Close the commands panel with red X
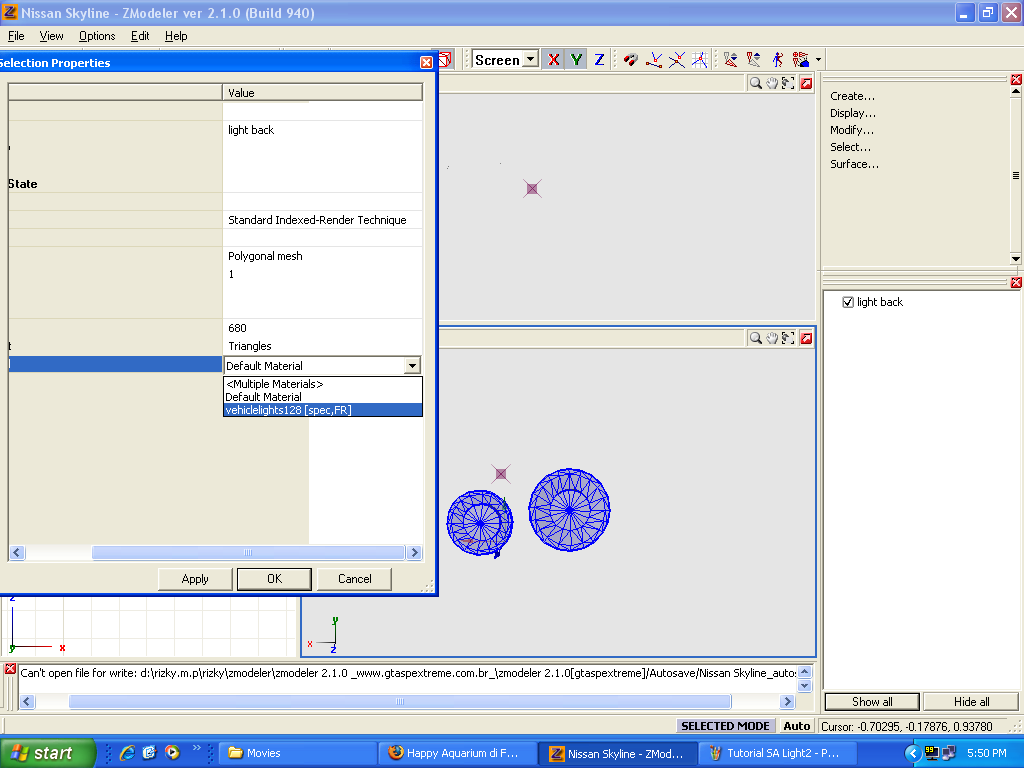This screenshot has height=768, width=1024. [1016, 80]
